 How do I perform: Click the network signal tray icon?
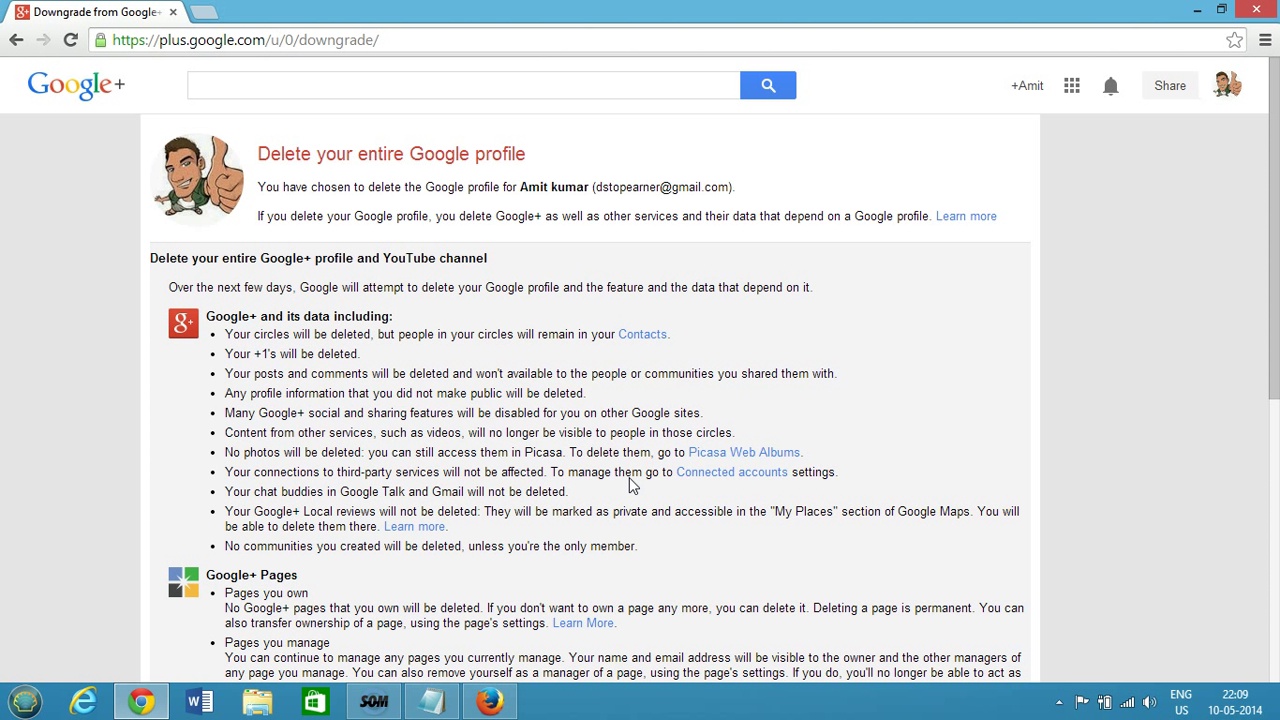coord(1127,702)
